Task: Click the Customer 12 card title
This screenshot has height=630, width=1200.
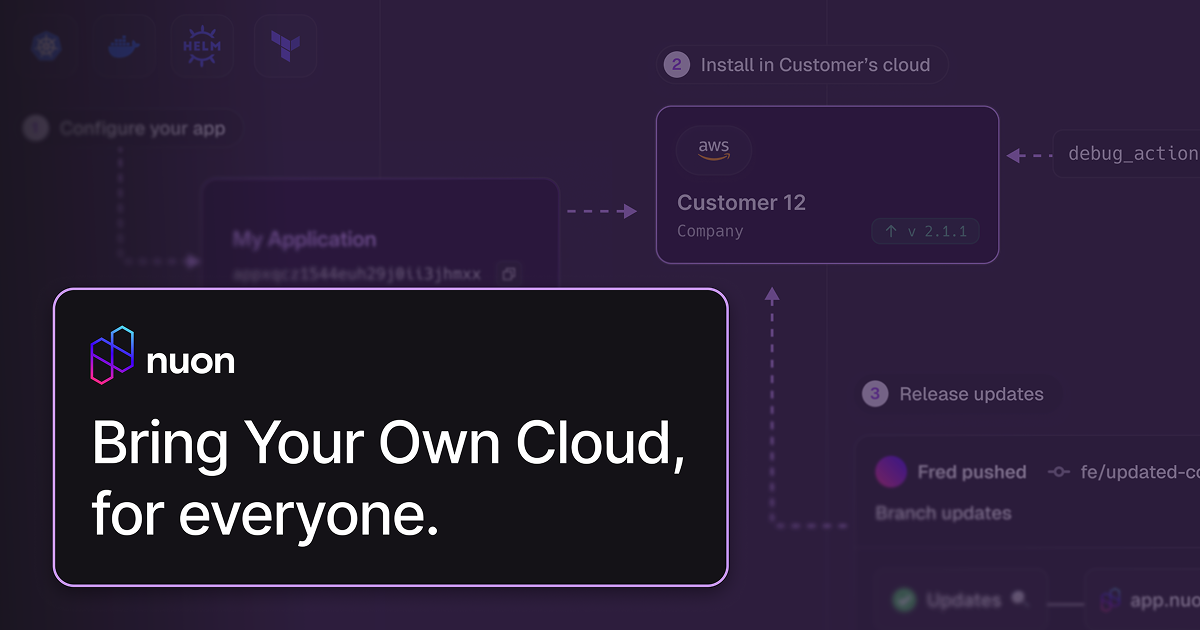Action: click(x=741, y=203)
